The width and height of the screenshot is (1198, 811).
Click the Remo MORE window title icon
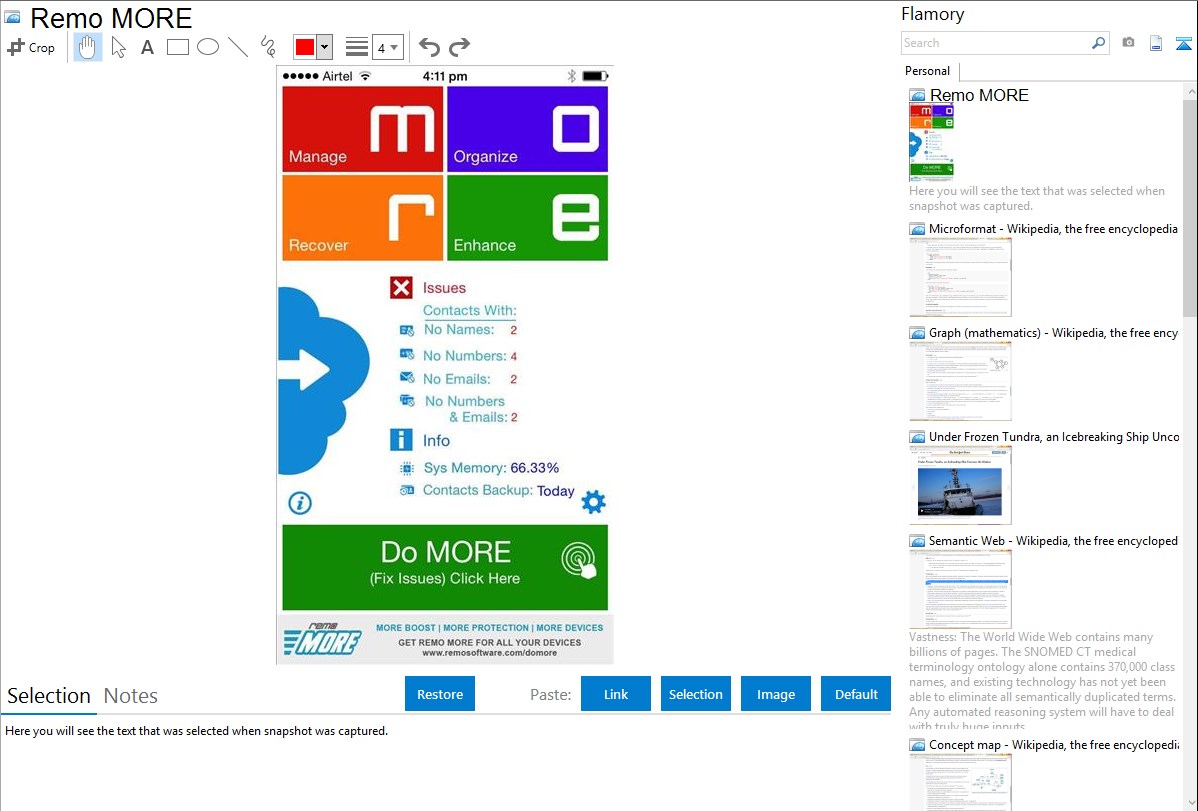click(x=12, y=17)
